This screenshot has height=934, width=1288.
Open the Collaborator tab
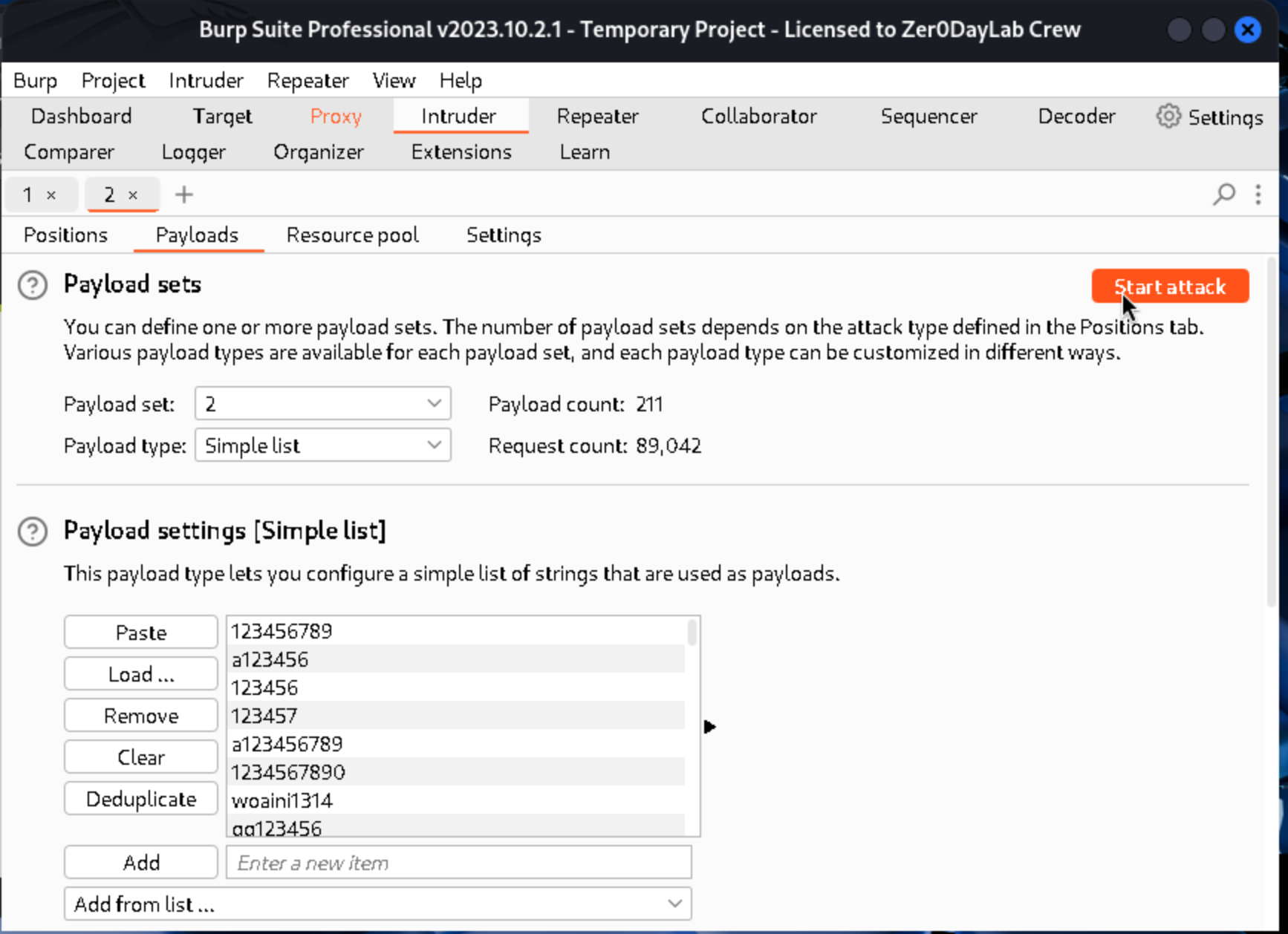[758, 117]
